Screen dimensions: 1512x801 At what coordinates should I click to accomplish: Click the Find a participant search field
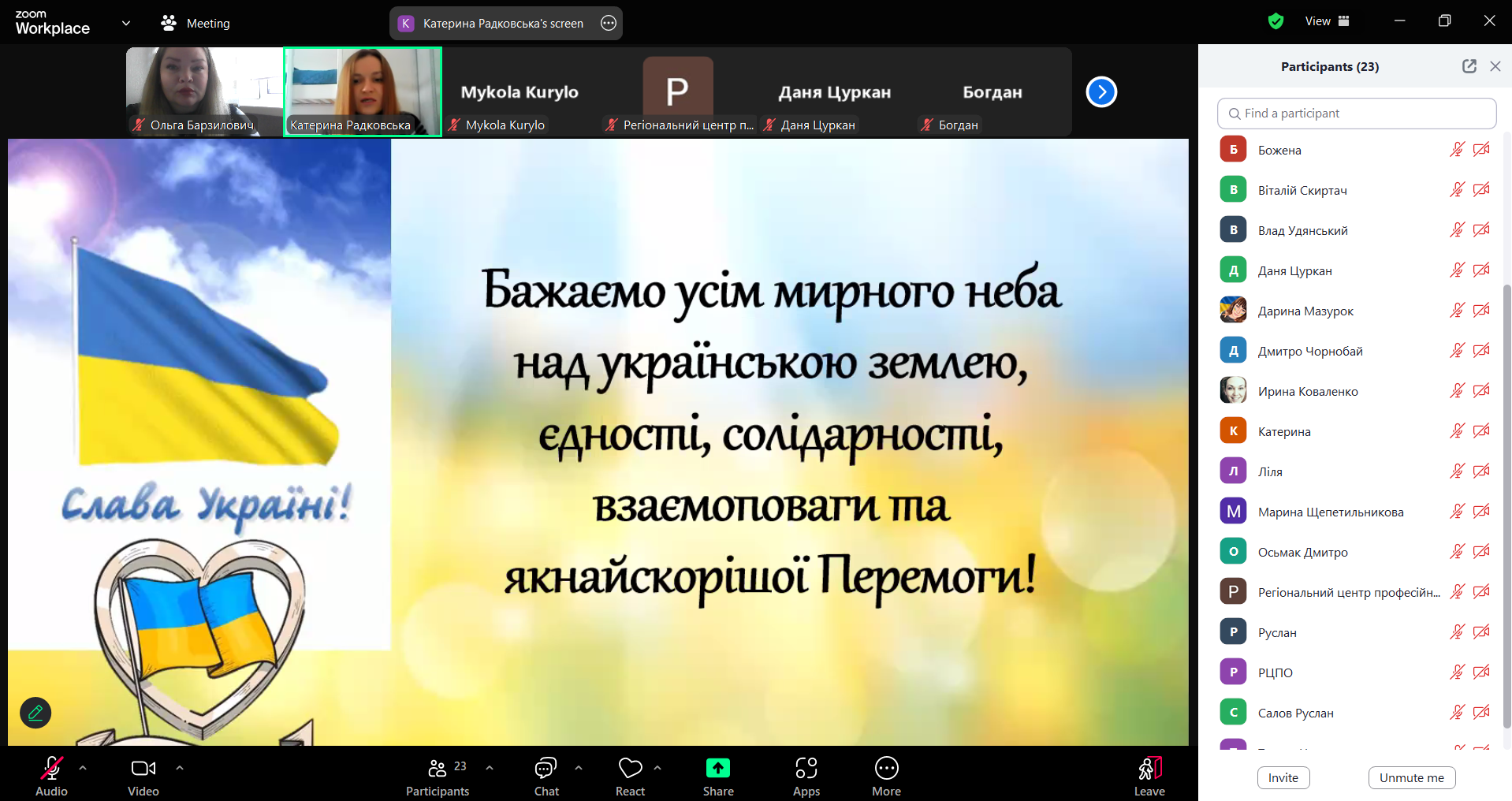pos(1356,114)
